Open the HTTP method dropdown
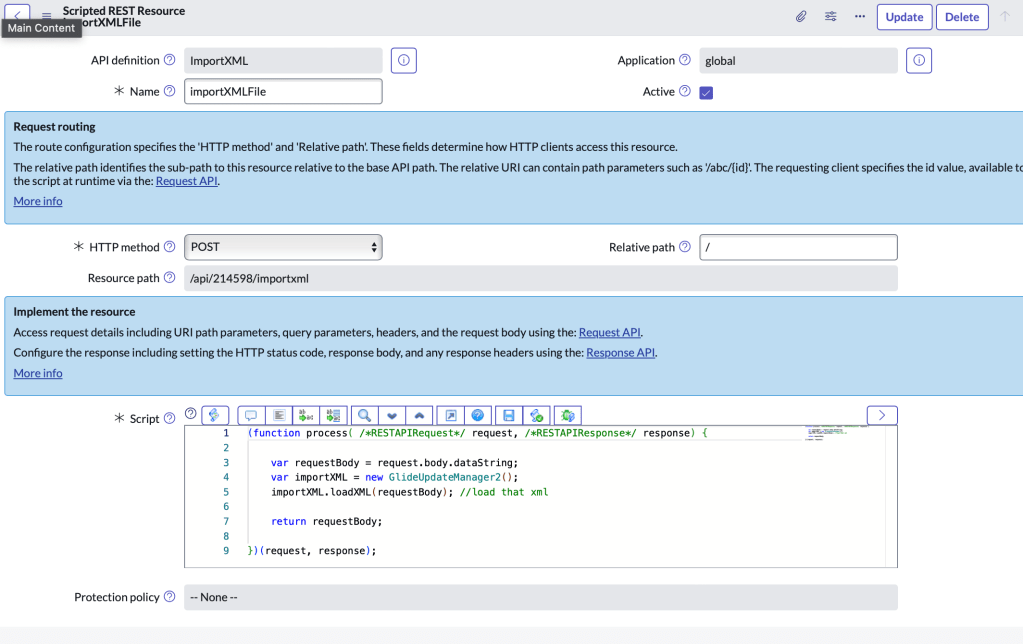This screenshot has height=644, width=1023. (x=283, y=247)
